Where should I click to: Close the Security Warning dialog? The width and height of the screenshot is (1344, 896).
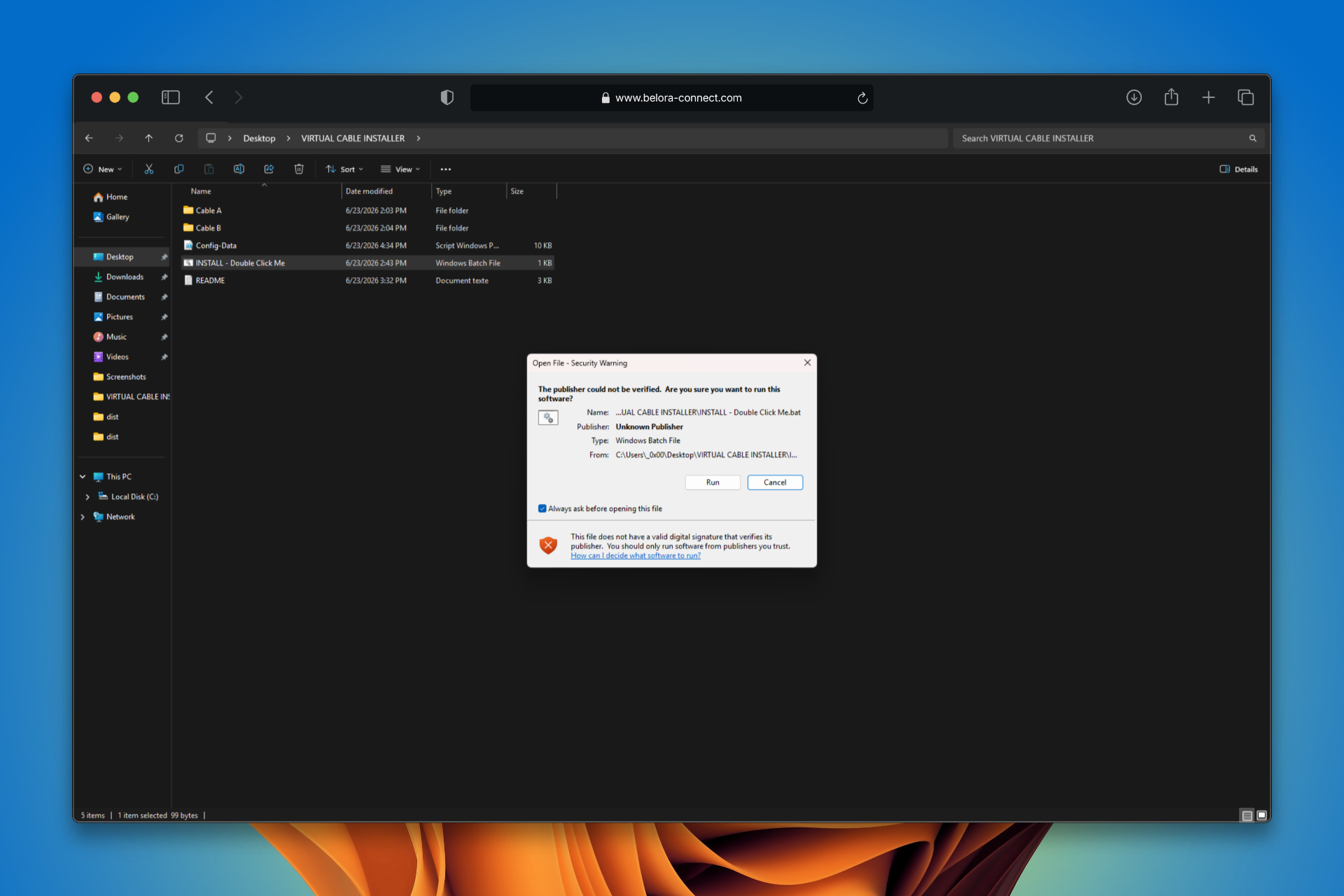tap(807, 363)
